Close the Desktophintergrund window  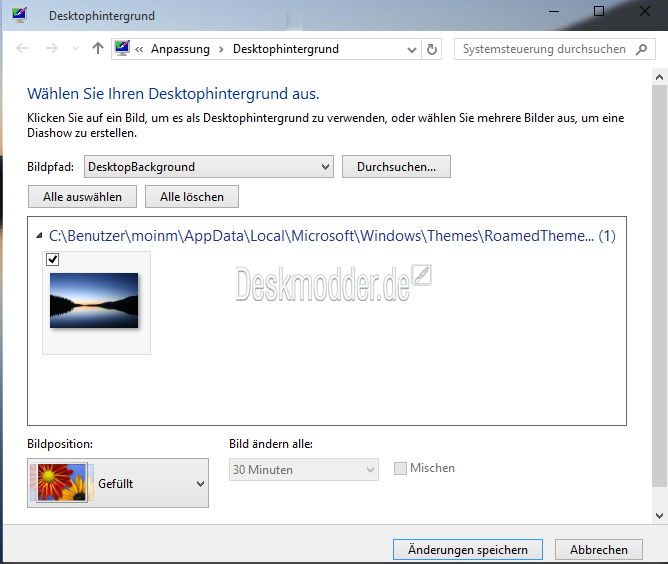pyautogui.click(x=645, y=11)
